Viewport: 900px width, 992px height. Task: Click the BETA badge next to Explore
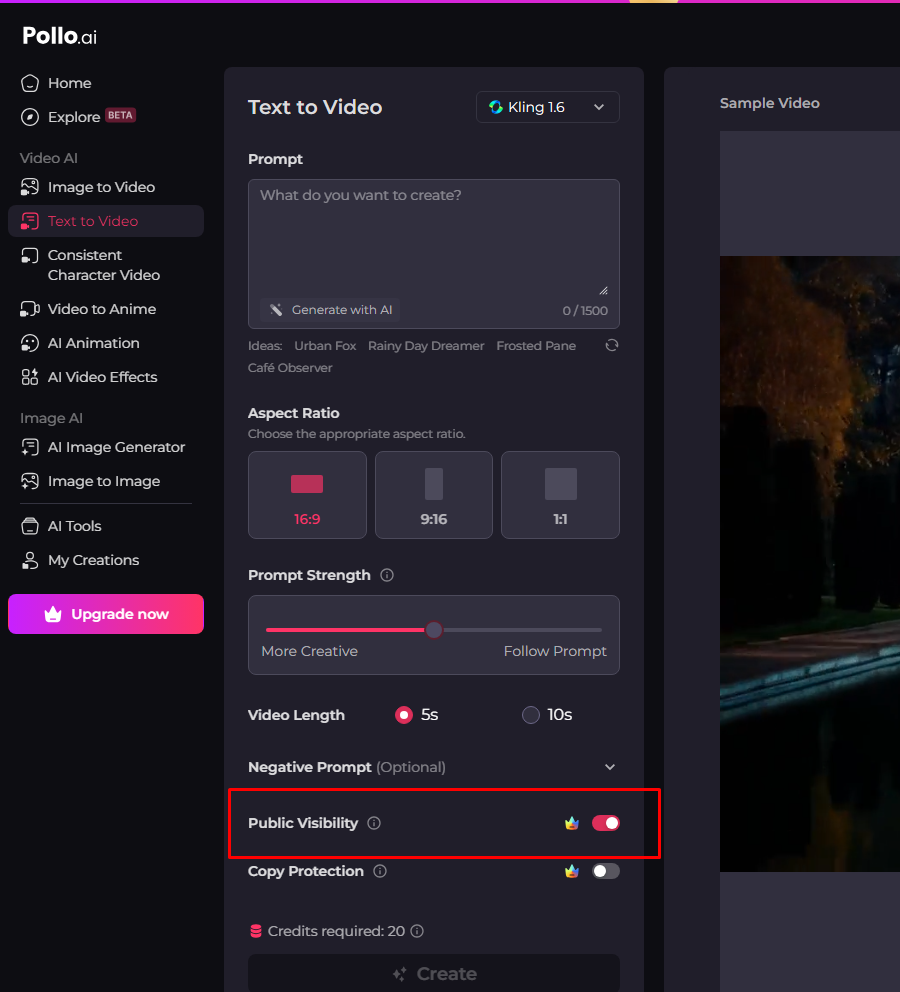click(120, 115)
